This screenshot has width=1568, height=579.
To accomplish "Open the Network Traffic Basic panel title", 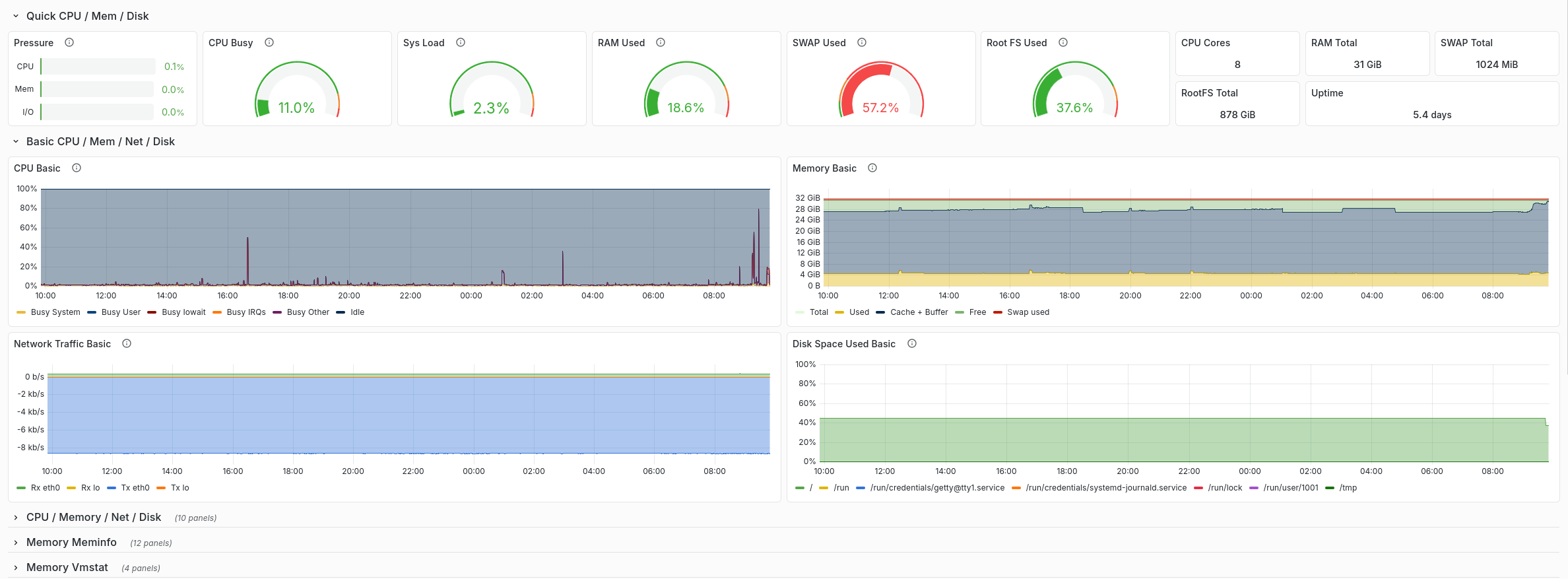I will coord(62,344).
